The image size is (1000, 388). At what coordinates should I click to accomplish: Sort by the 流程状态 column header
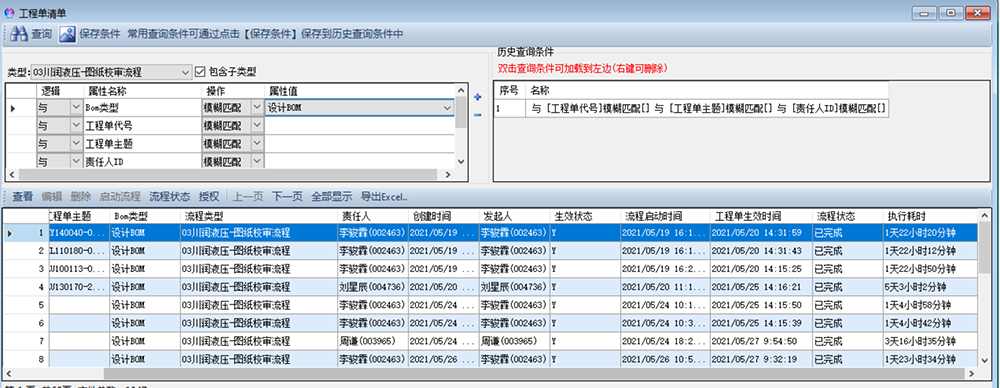848,216
